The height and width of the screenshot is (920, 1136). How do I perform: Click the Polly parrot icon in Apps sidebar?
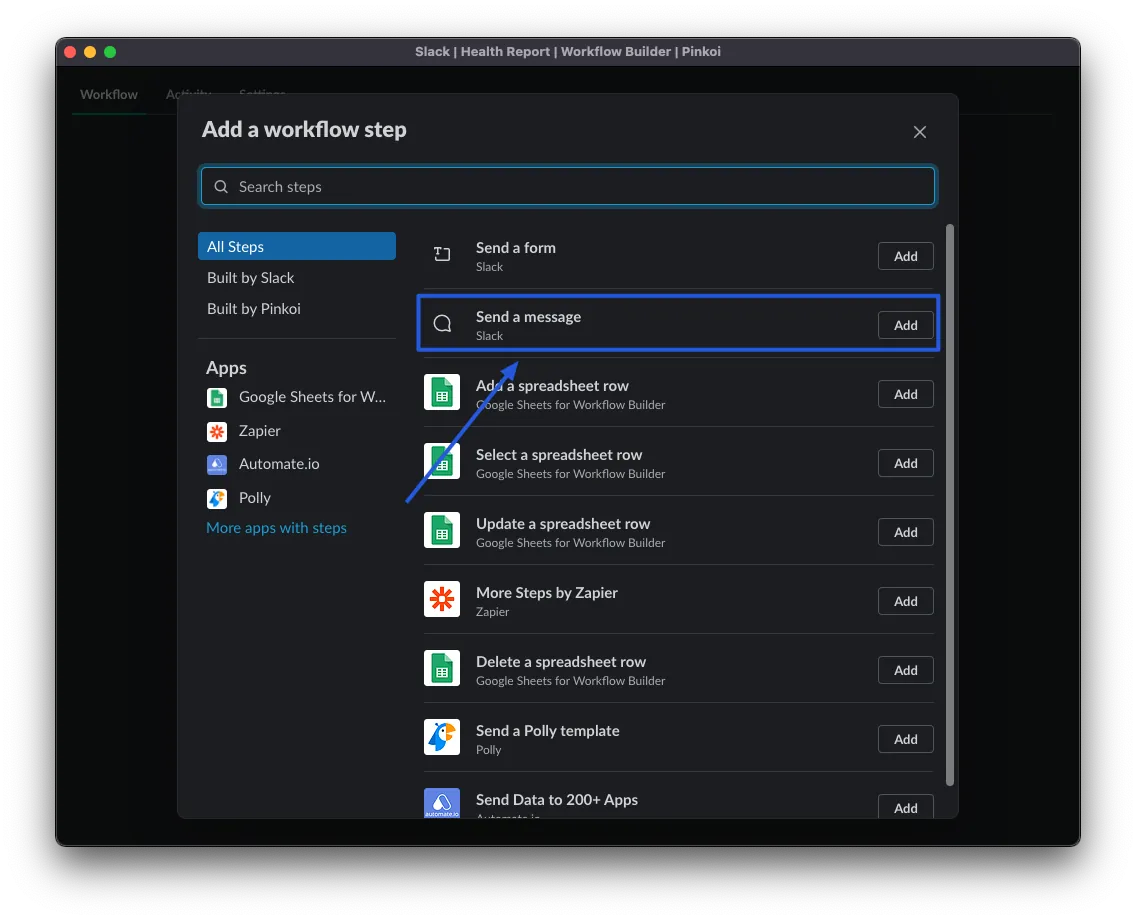tap(217, 498)
